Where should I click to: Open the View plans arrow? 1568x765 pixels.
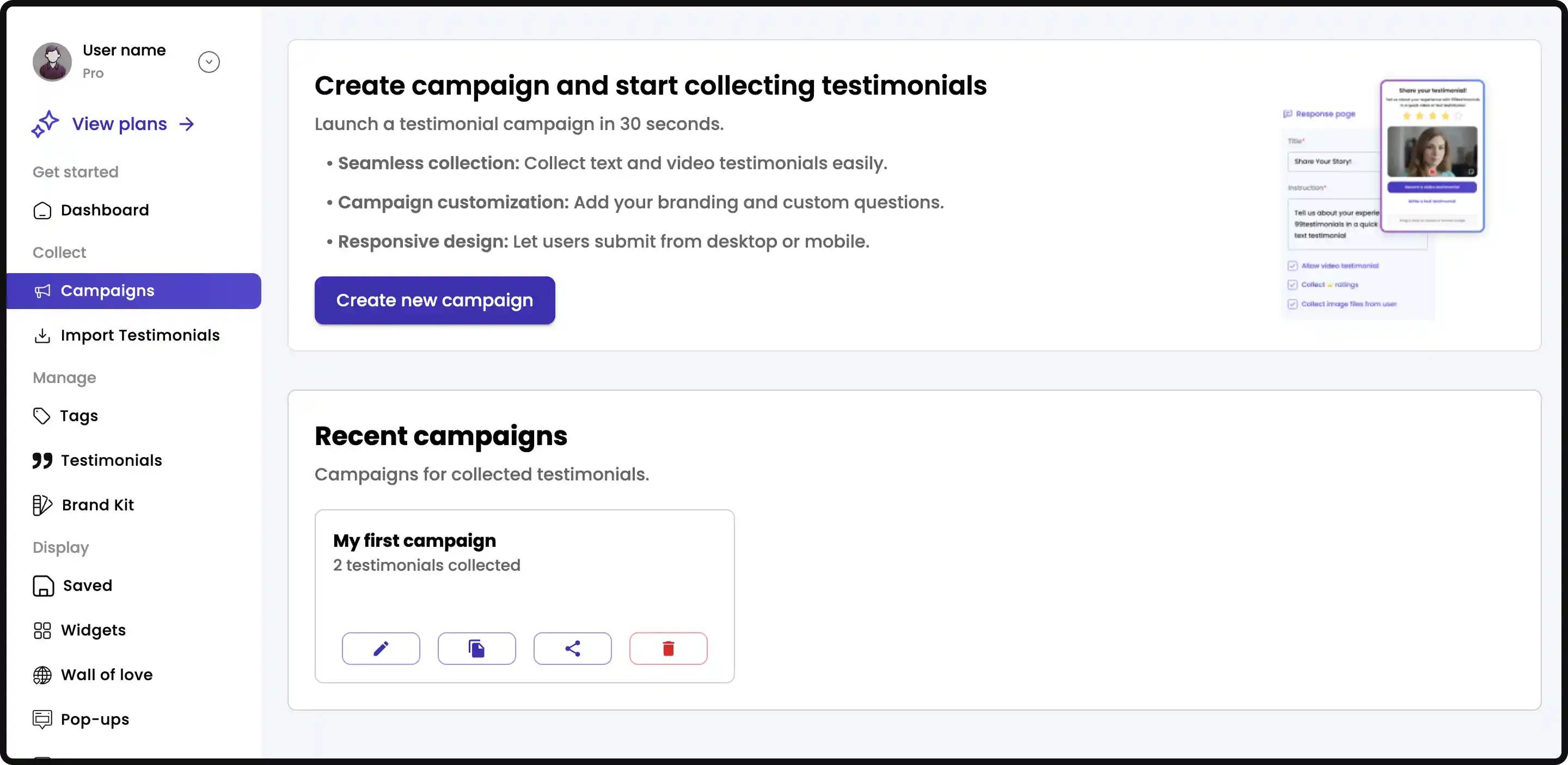[x=187, y=124]
